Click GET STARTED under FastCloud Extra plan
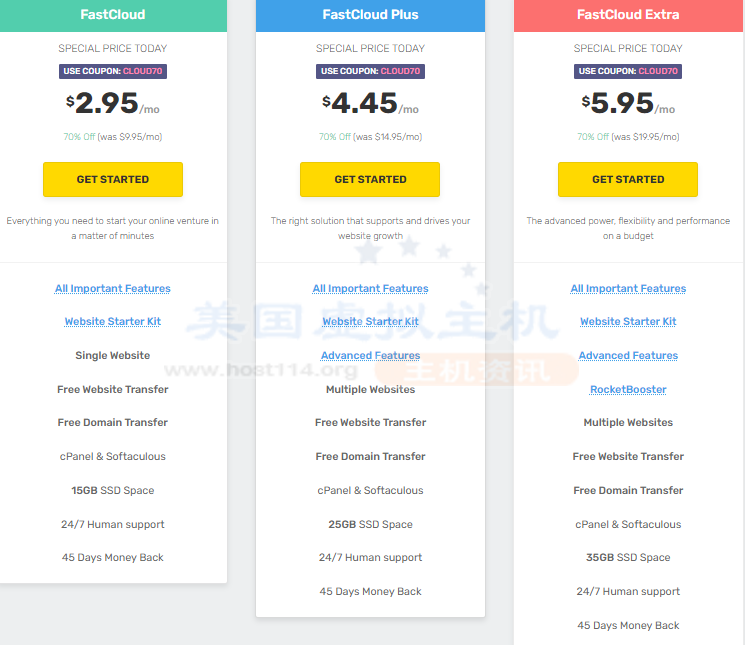The image size is (745, 645). [628, 180]
